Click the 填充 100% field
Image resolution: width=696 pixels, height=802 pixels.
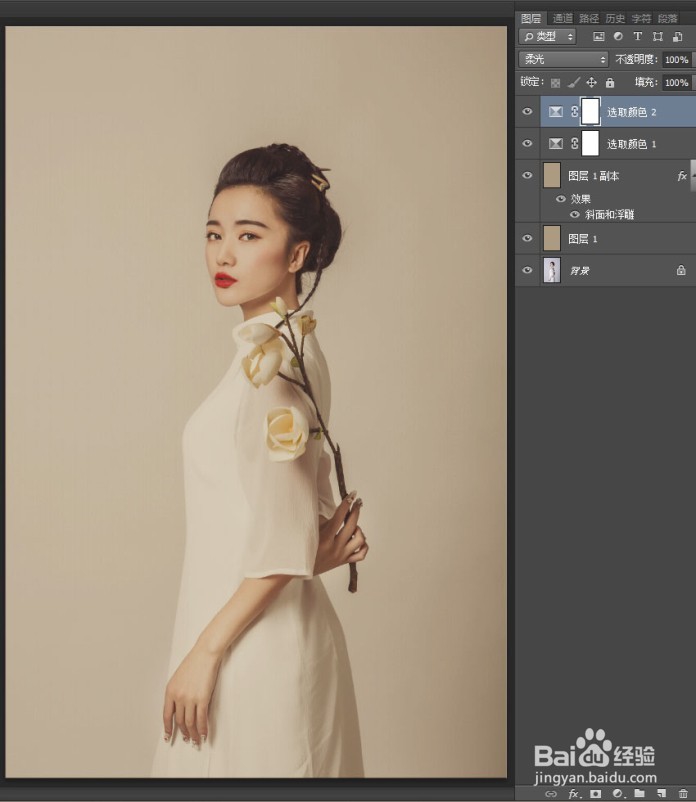tap(677, 82)
